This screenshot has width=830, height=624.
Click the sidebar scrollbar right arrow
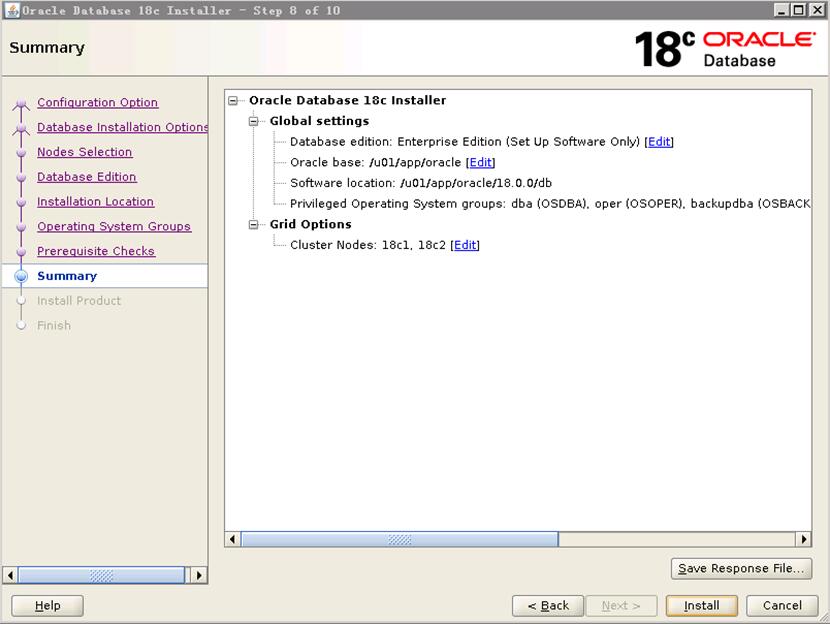(199, 575)
